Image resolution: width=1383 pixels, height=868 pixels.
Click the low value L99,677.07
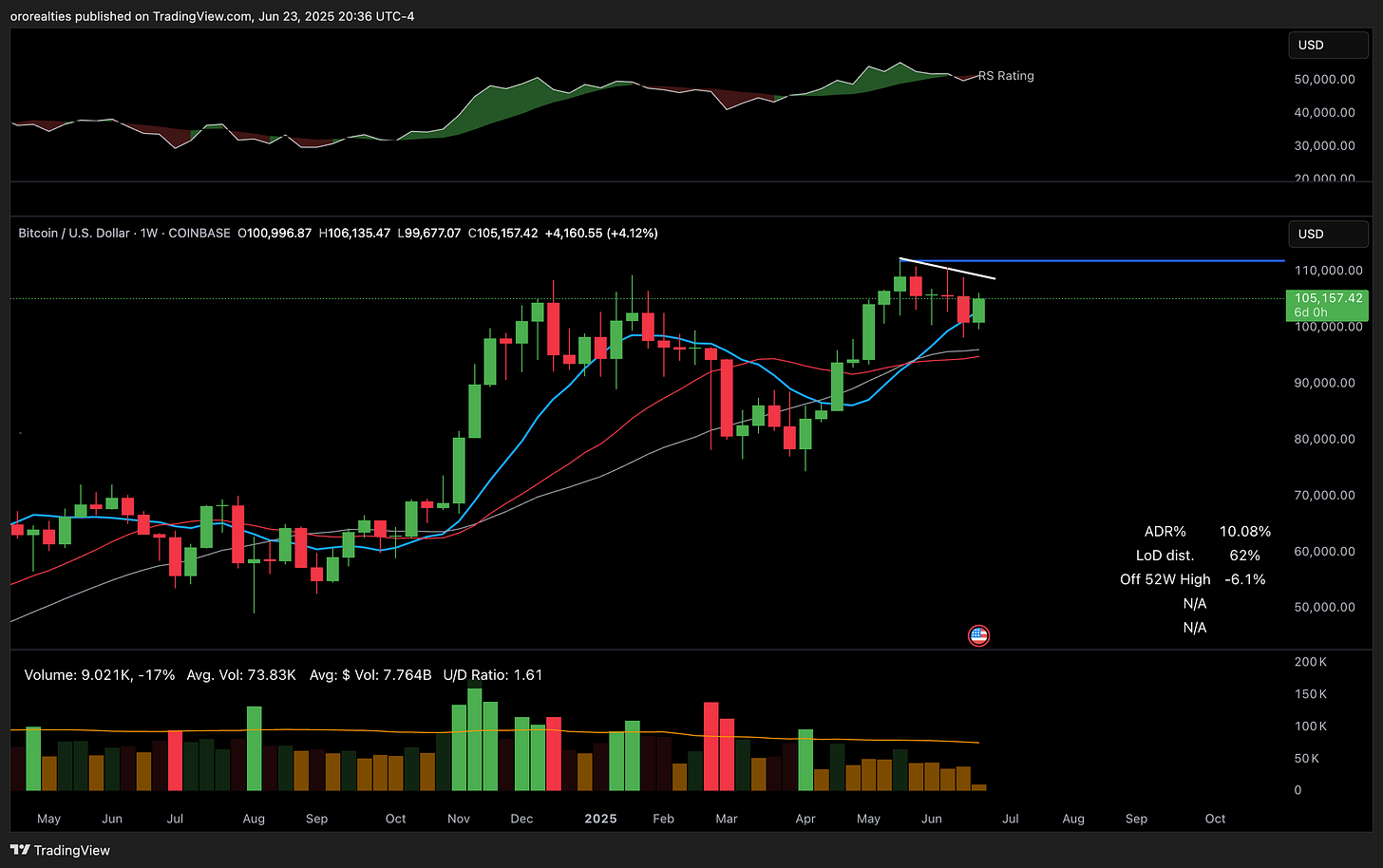(x=429, y=233)
